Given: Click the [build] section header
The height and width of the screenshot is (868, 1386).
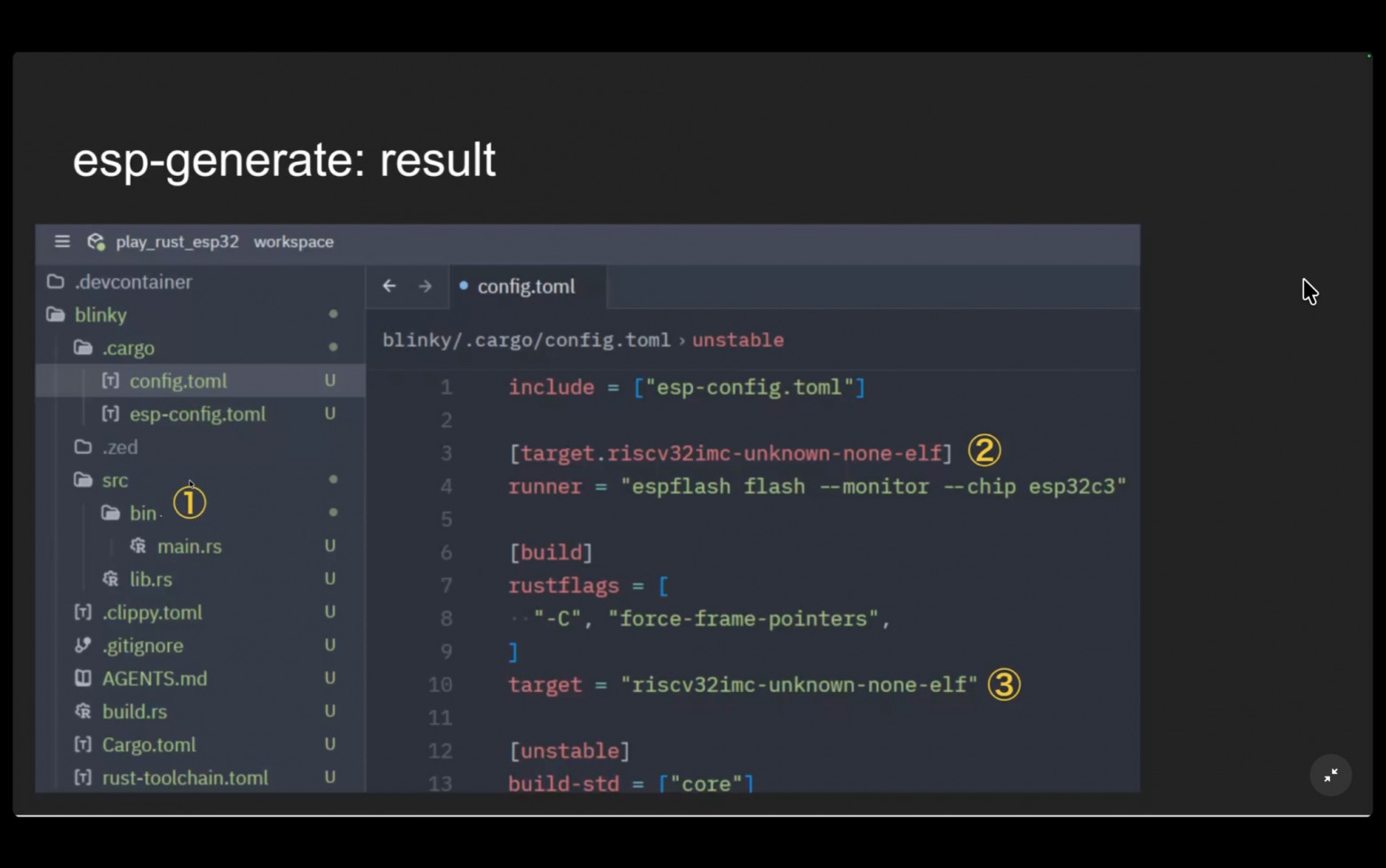Looking at the screenshot, I should pyautogui.click(x=551, y=553).
